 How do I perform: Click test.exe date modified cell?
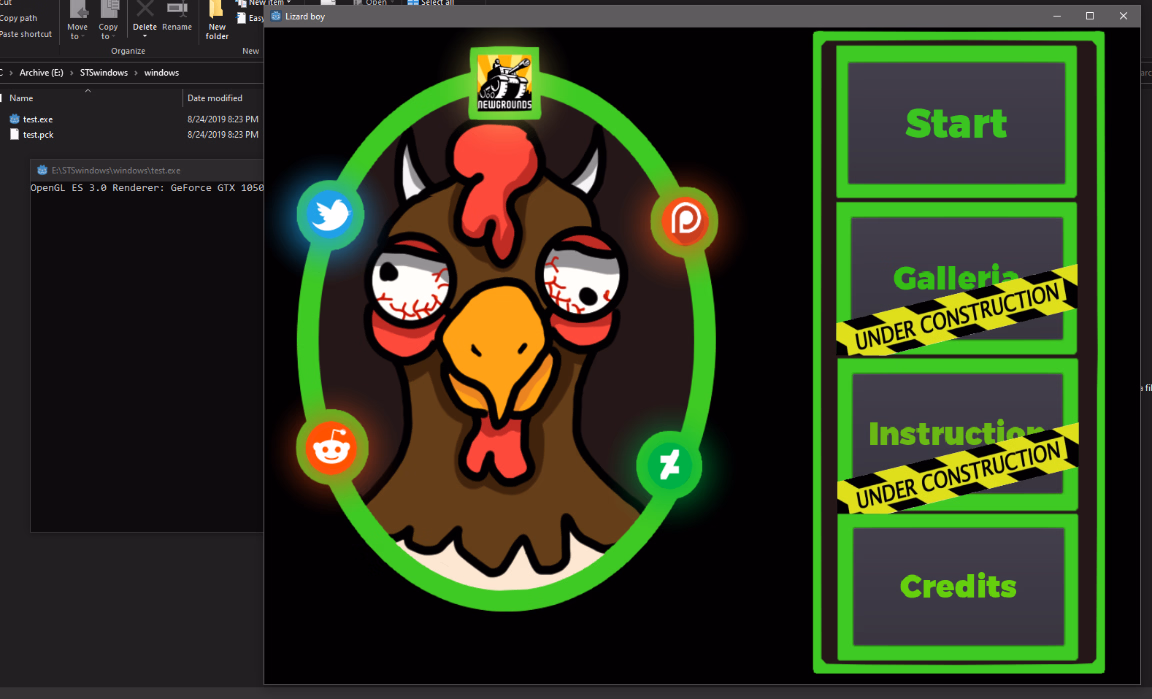(x=223, y=119)
